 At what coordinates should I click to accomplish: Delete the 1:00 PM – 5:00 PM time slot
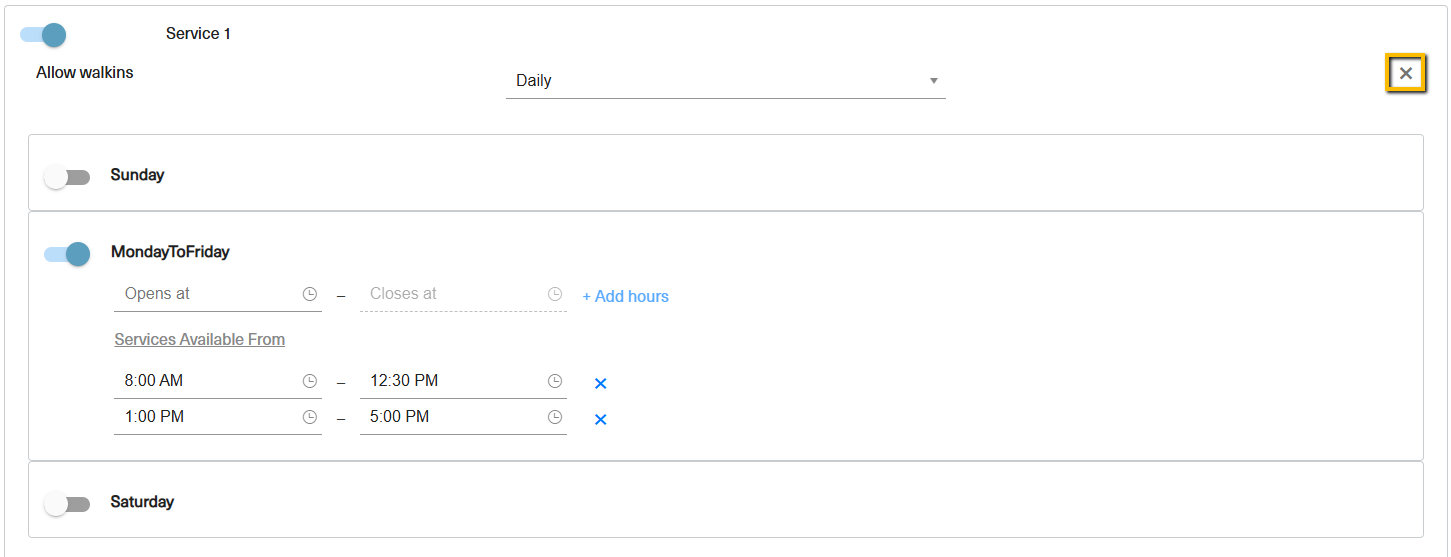pyautogui.click(x=601, y=419)
